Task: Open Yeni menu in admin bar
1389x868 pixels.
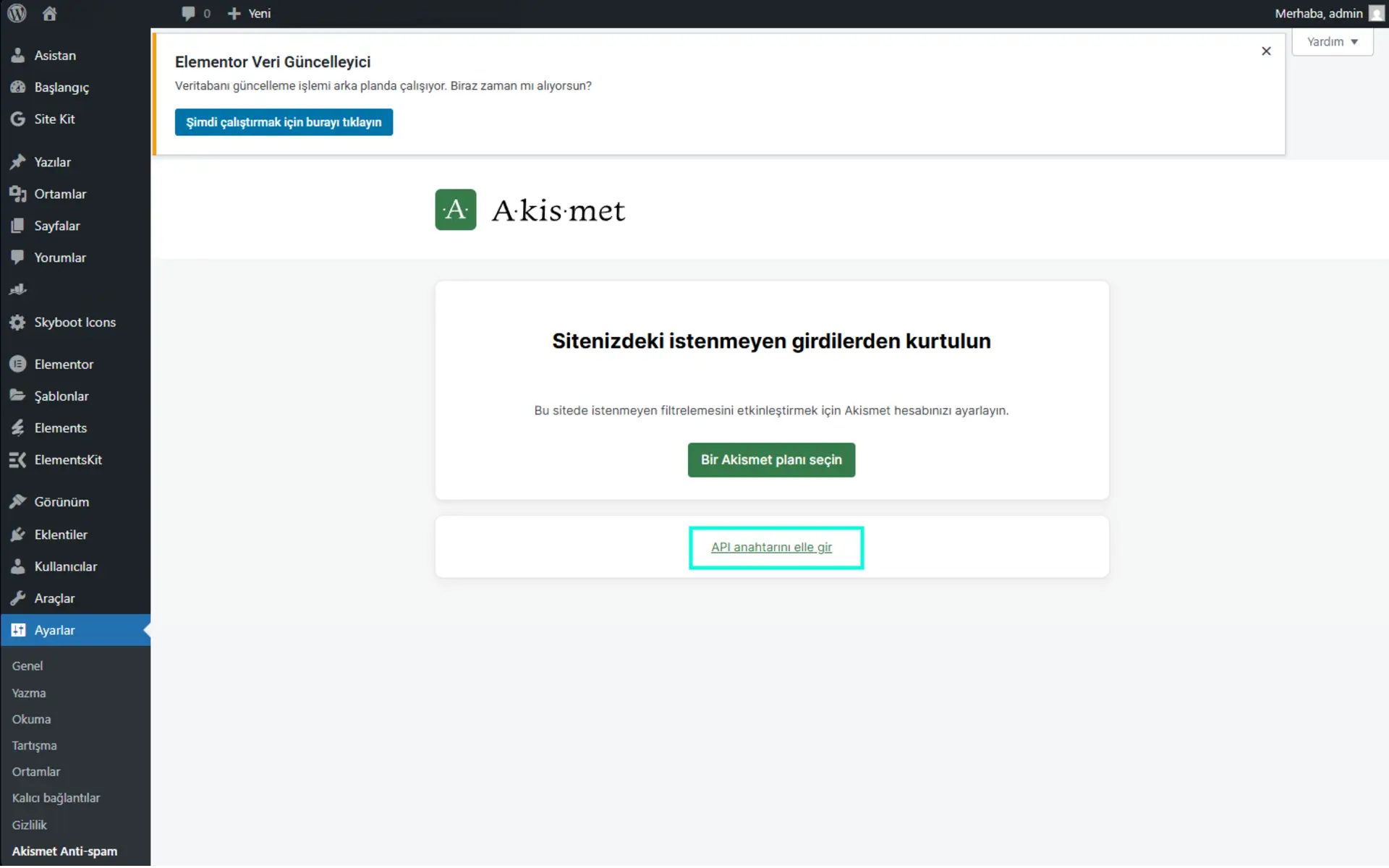Action: tap(249, 13)
